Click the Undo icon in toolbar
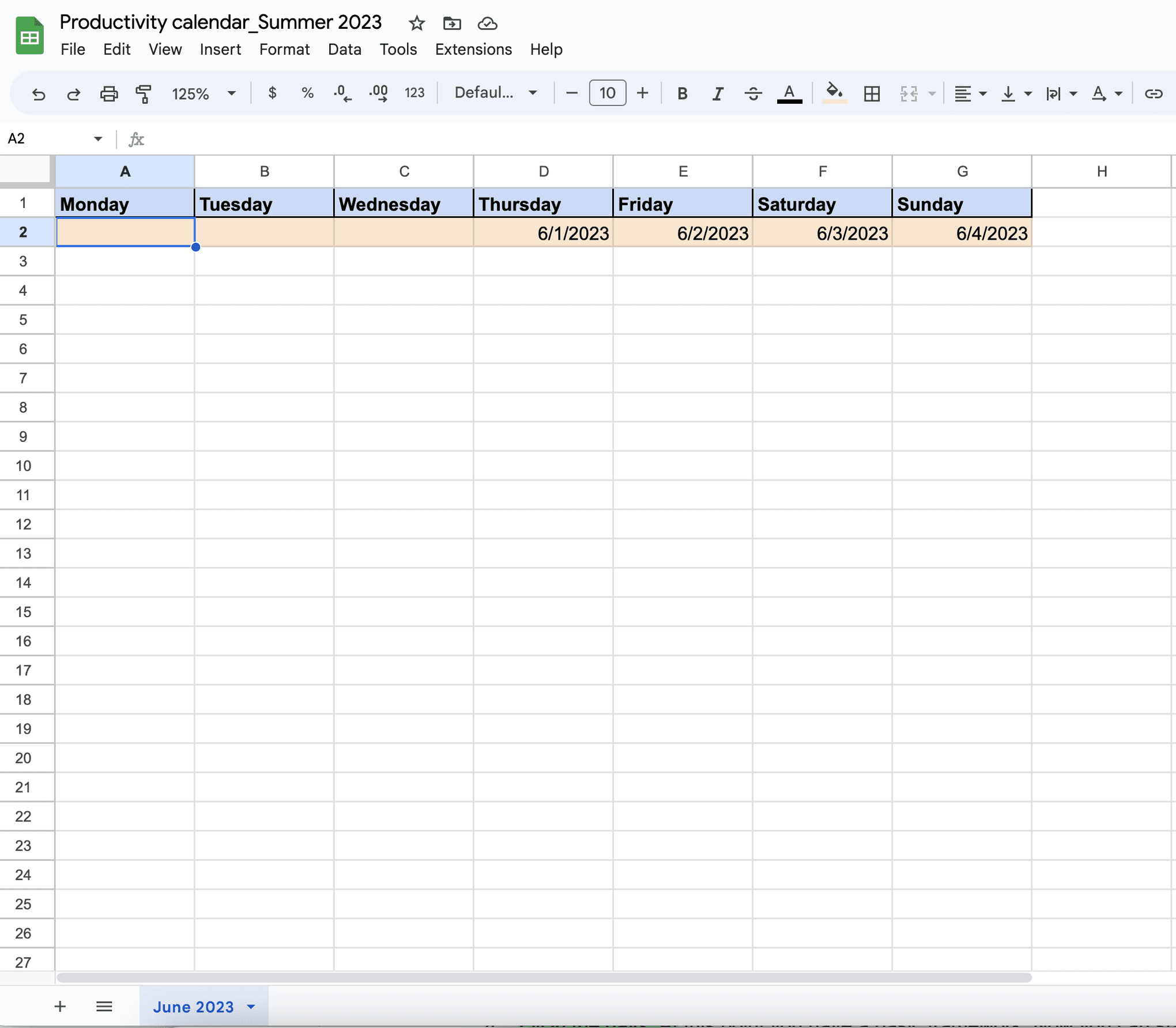Screen dimensions: 1176x1028 pos(38,93)
